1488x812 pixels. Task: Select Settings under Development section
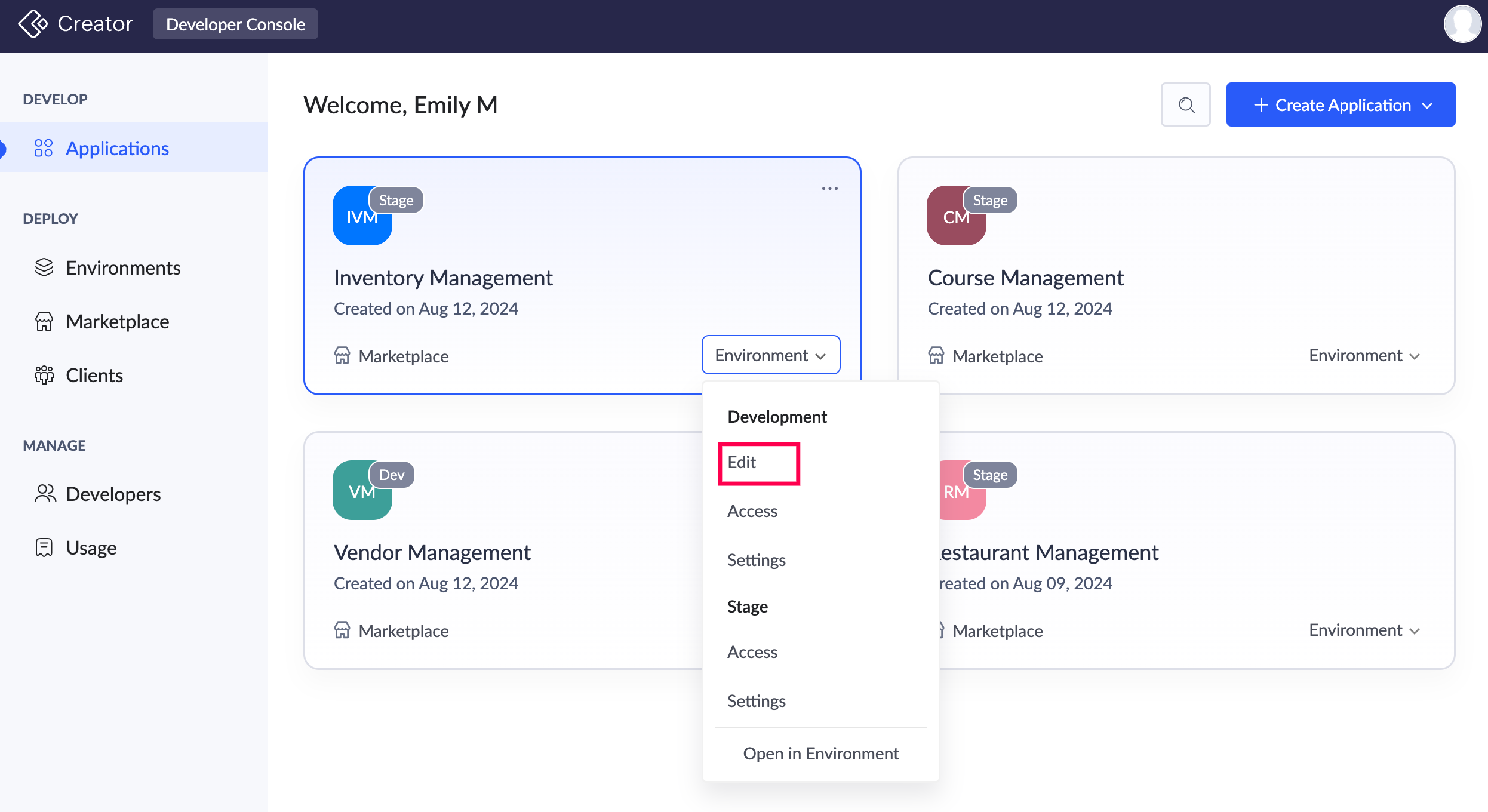pyautogui.click(x=756, y=560)
